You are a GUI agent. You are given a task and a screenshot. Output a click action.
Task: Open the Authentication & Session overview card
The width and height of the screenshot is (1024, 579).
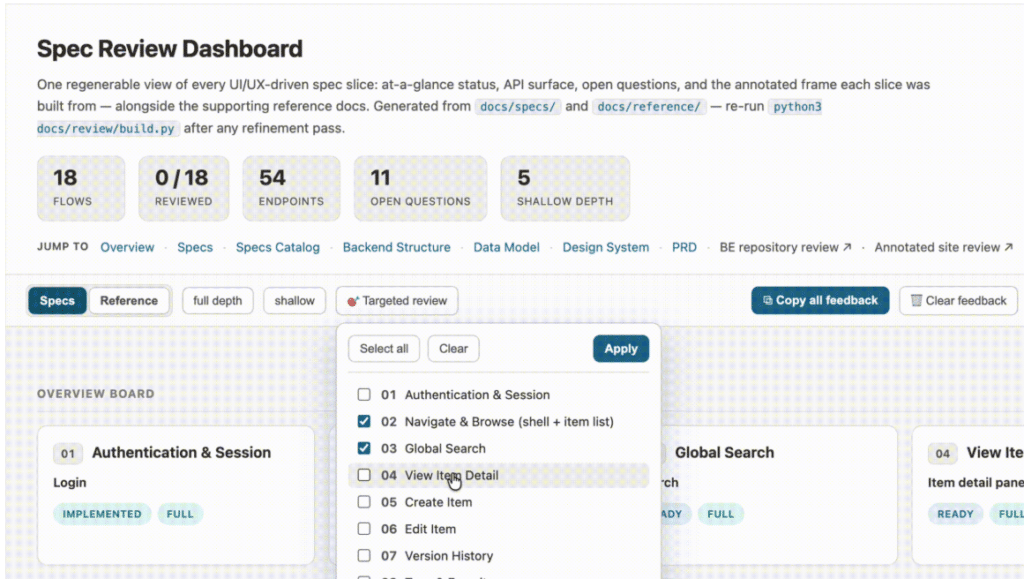(176, 495)
